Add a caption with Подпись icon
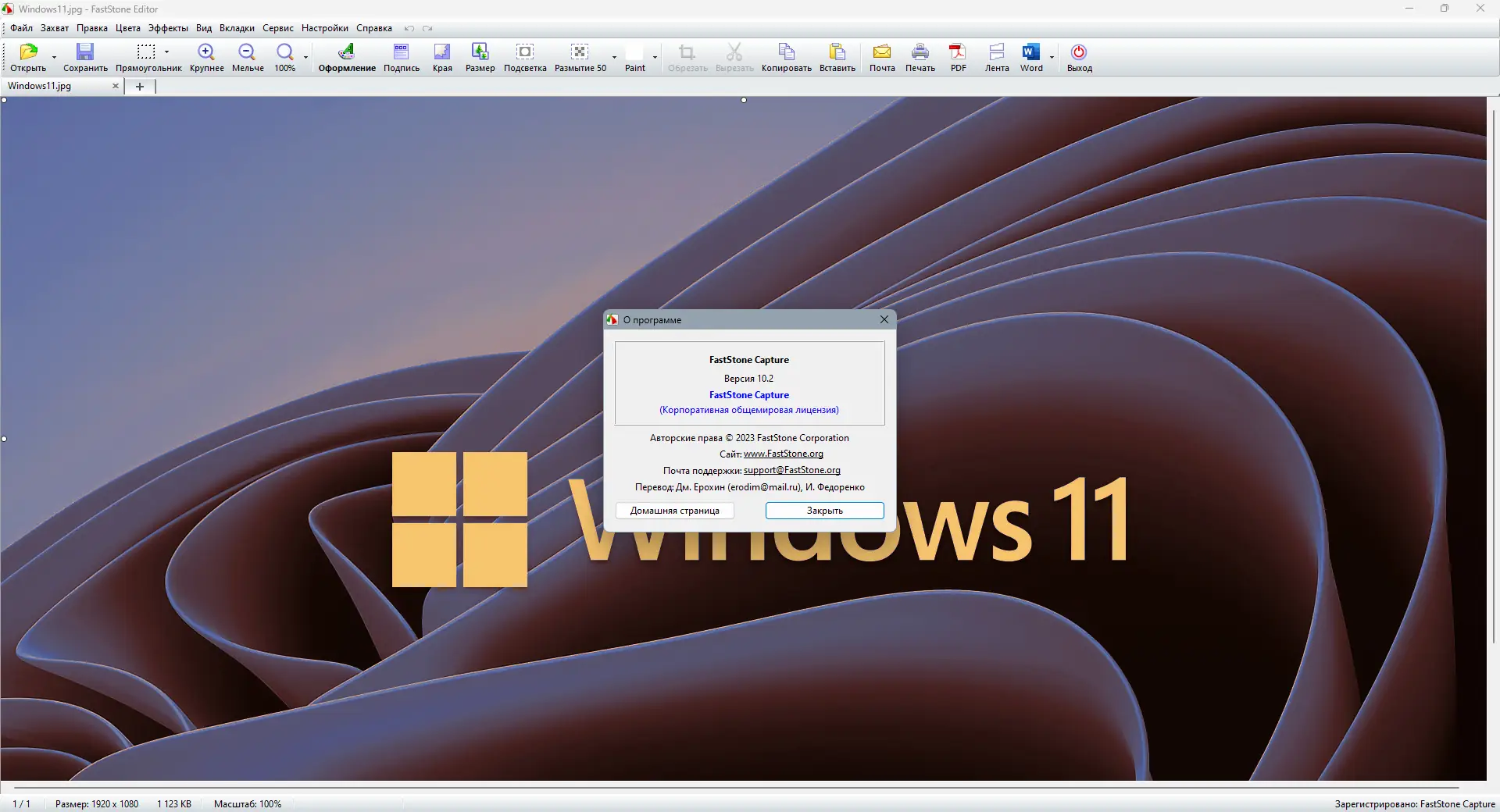This screenshot has width=1500, height=812. pyautogui.click(x=401, y=52)
